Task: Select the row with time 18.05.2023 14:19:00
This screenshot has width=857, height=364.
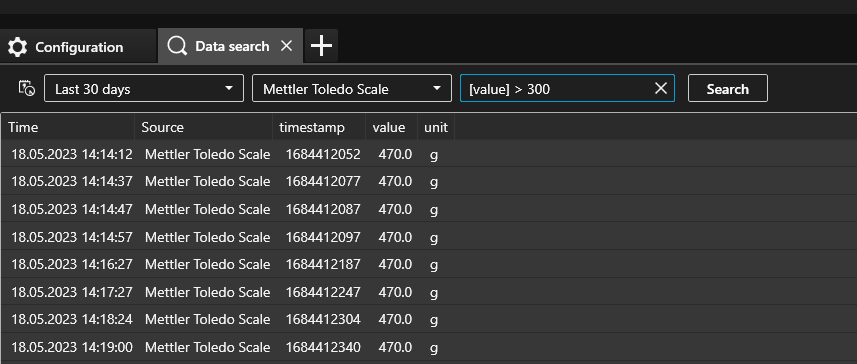Action: (429, 347)
